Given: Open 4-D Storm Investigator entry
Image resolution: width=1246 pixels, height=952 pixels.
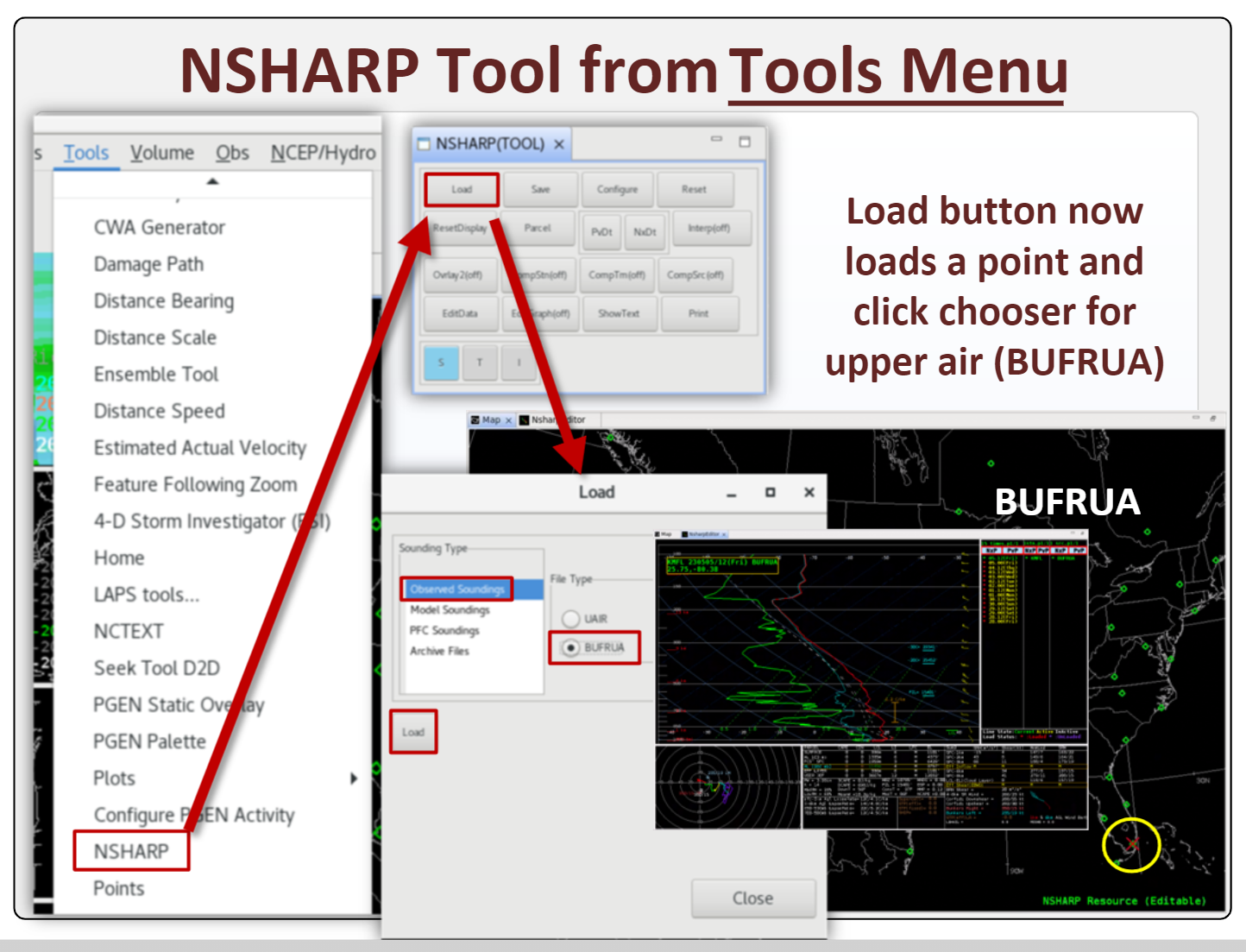Looking at the screenshot, I should [x=212, y=521].
